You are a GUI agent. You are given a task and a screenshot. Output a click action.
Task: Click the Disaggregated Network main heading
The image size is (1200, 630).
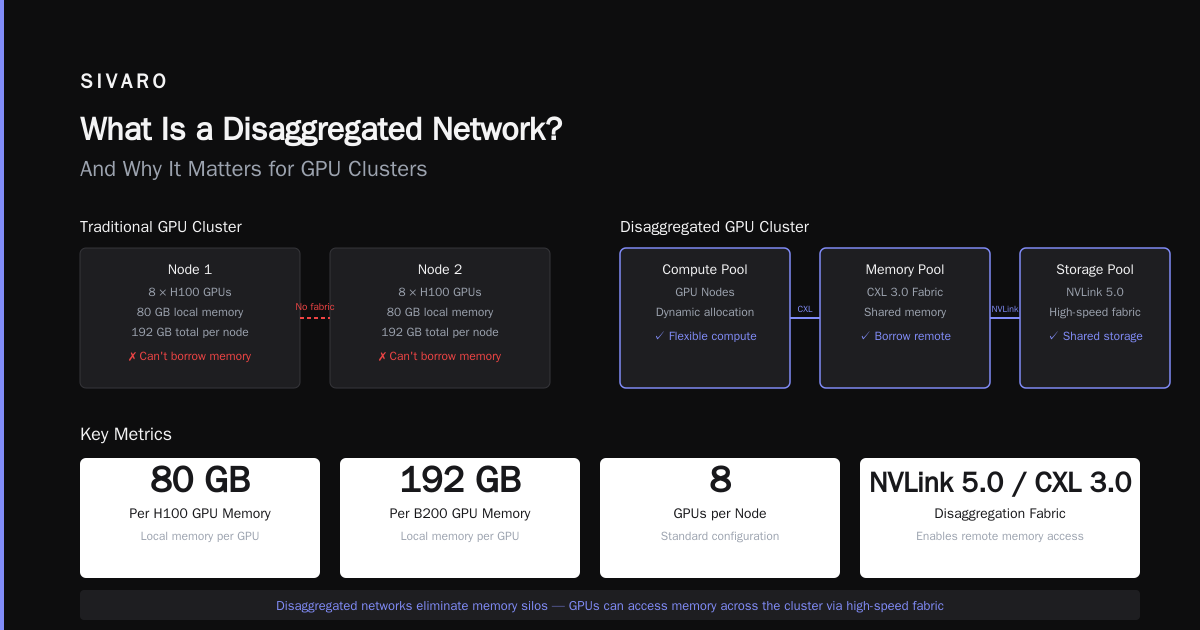(x=321, y=129)
